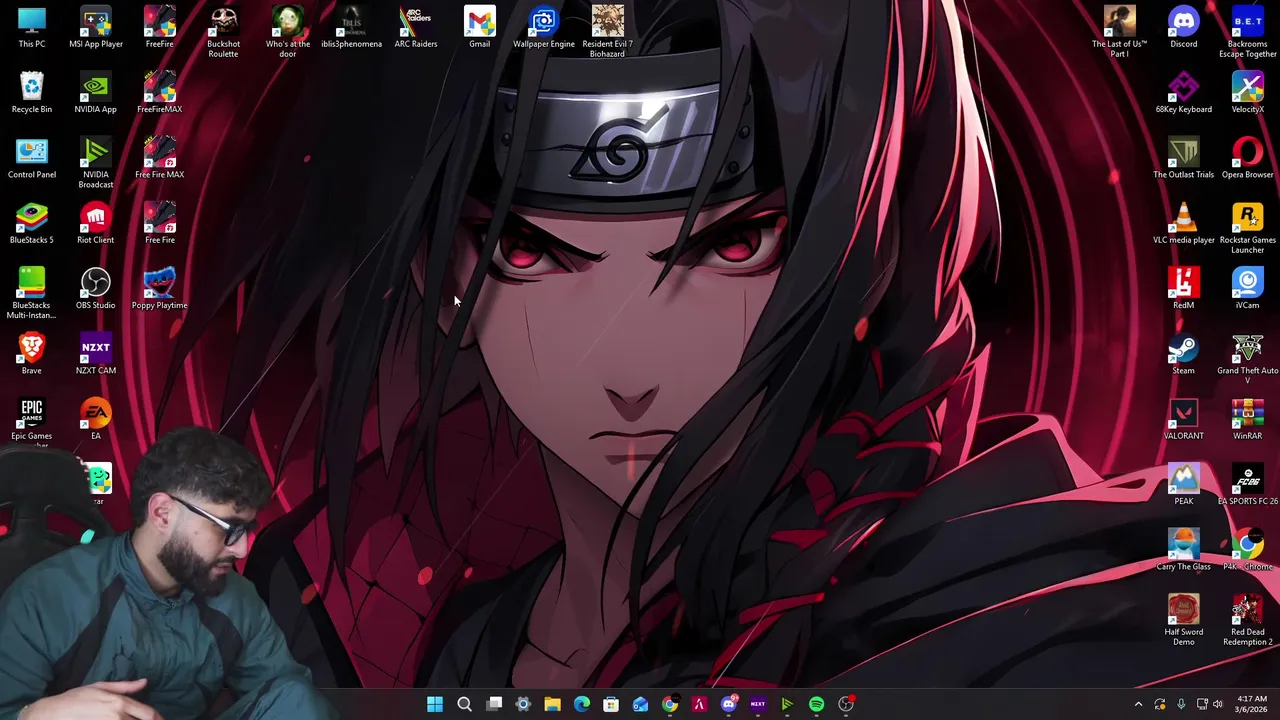
Task: Open ARC Raiders desktop shortcut
Action: [x=416, y=27]
